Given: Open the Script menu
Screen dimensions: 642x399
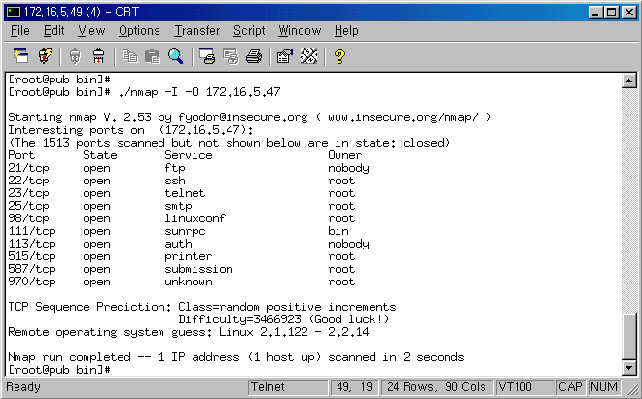Looking at the screenshot, I should coord(249,31).
